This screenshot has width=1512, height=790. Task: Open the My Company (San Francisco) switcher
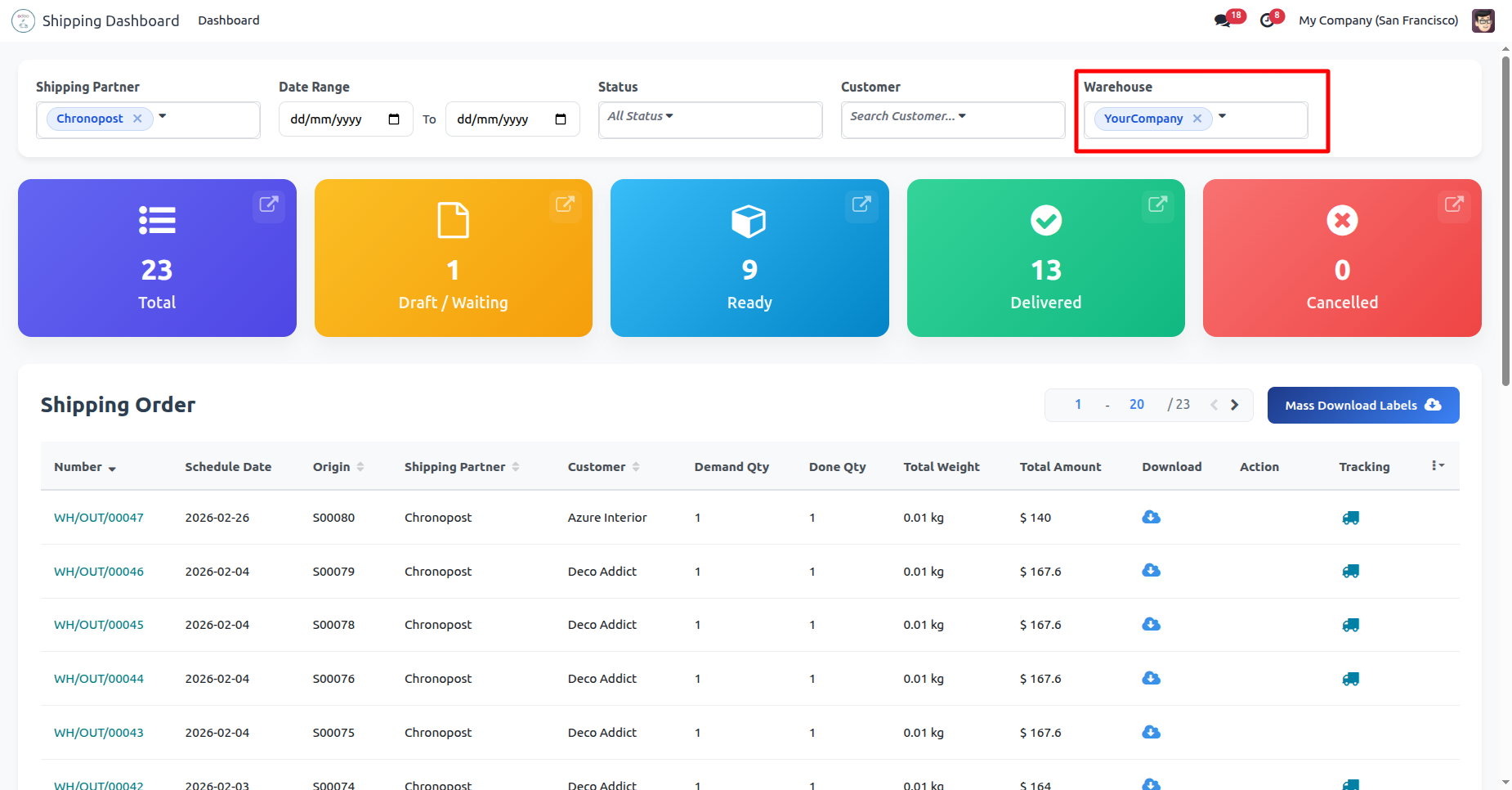(x=1378, y=20)
